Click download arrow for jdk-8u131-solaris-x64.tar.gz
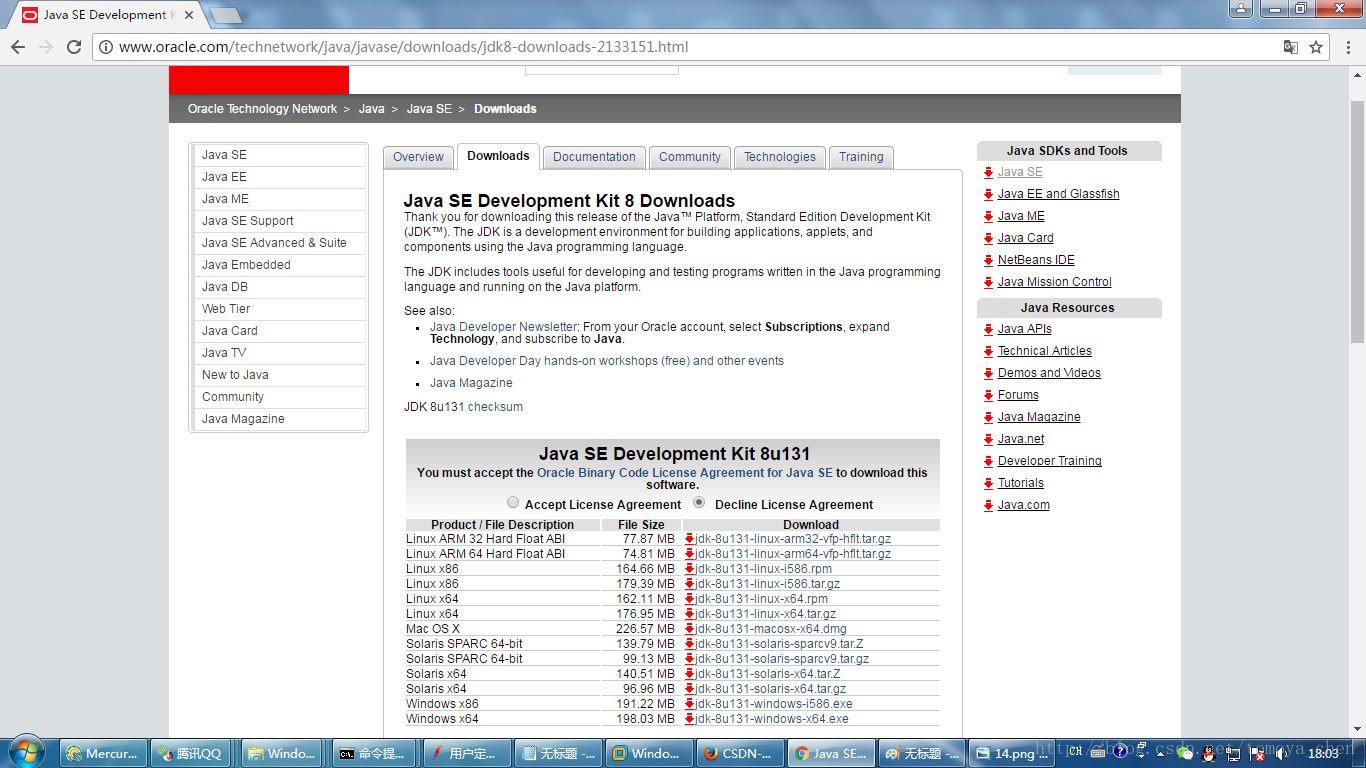The image size is (1366, 768). point(689,689)
